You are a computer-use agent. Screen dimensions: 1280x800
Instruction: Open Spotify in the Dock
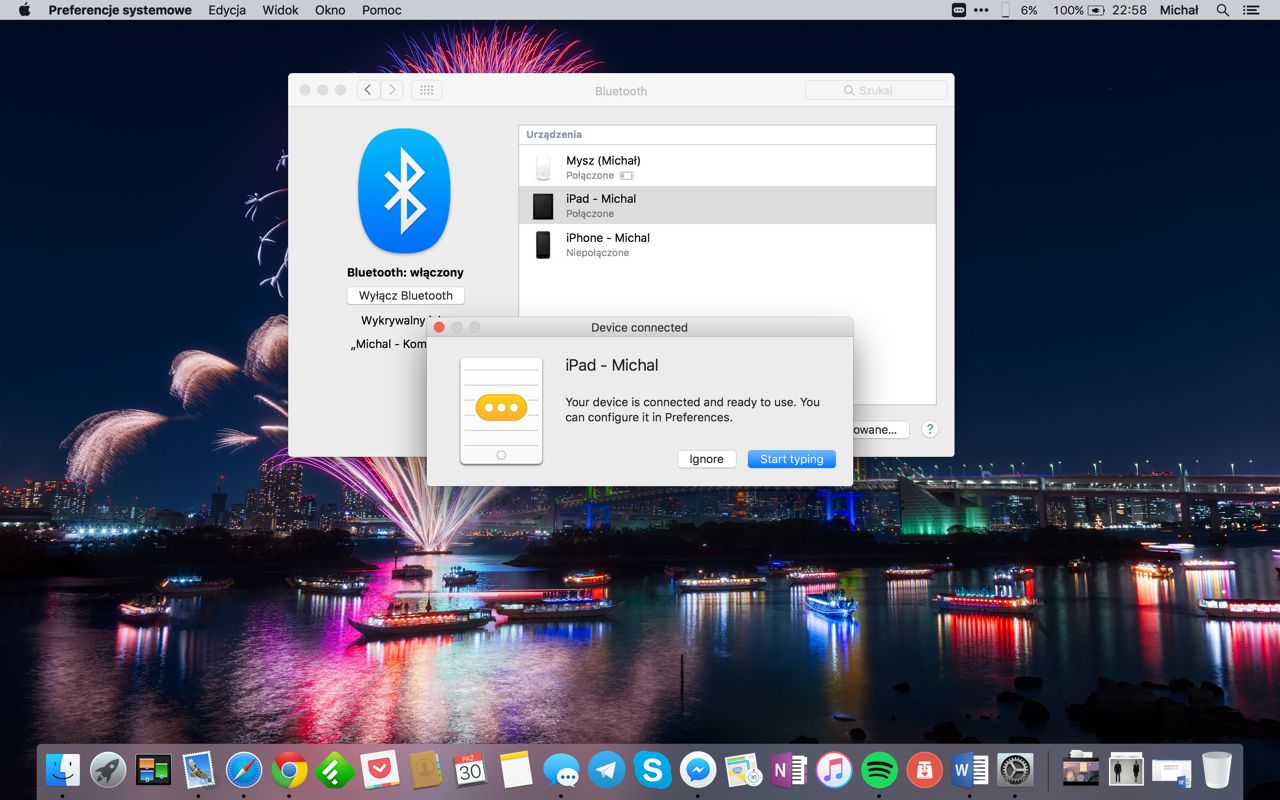[x=879, y=770]
